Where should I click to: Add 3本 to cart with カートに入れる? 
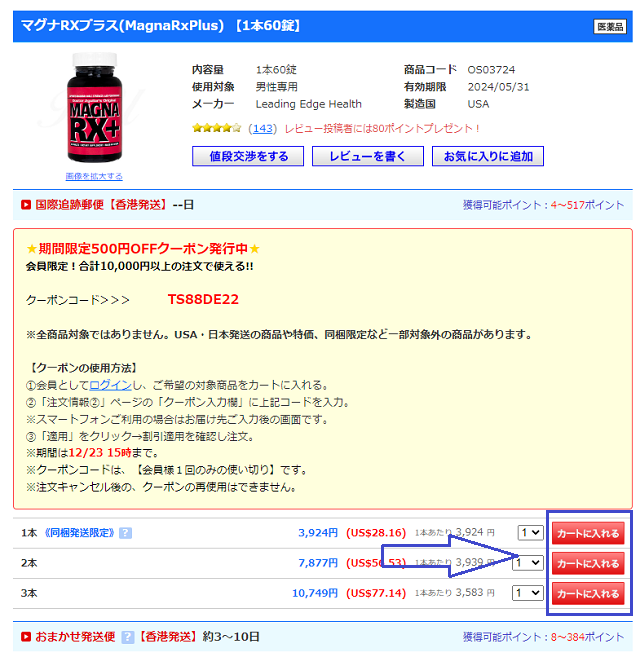[x=588, y=593]
